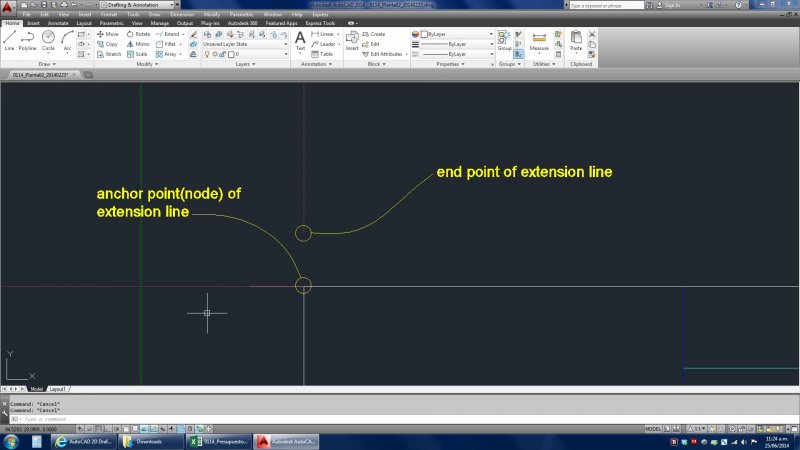This screenshot has height=450, width=800.
Task: Switch to the Output ribbon tab
Action: 185,23
